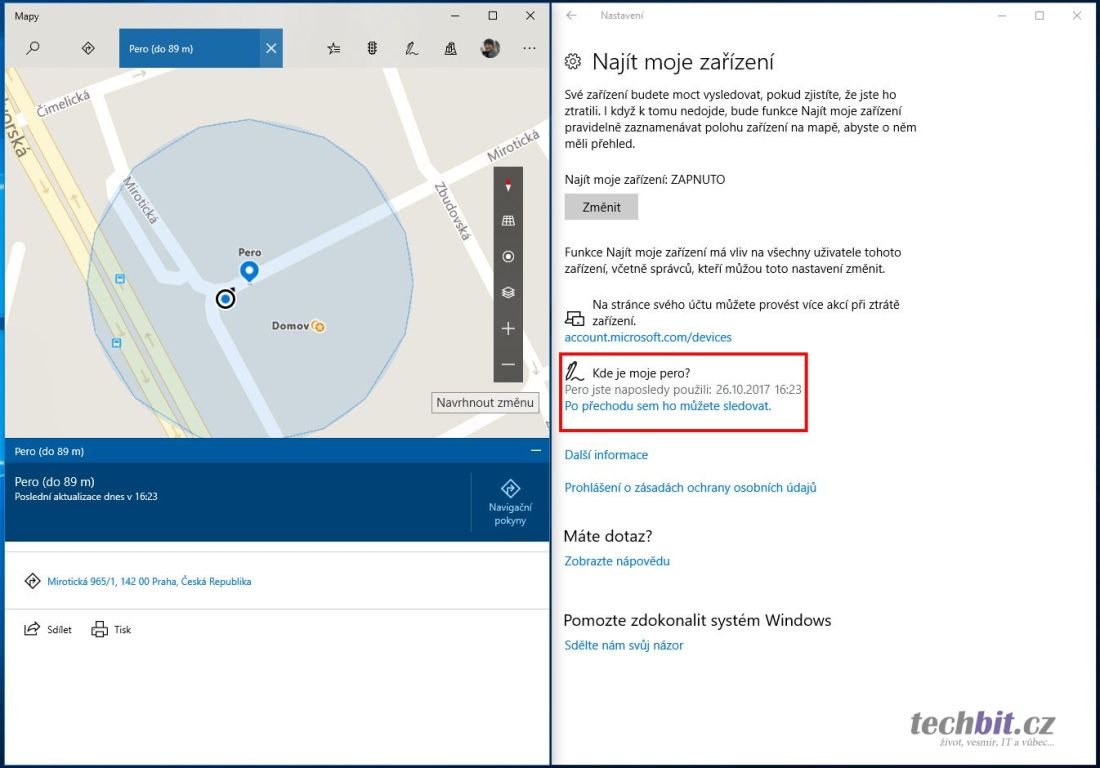The width and height of the screenshot is (1100, 768).
Task: Select the 'Pero (do 89 m)' tab
Action: point(189,48)
